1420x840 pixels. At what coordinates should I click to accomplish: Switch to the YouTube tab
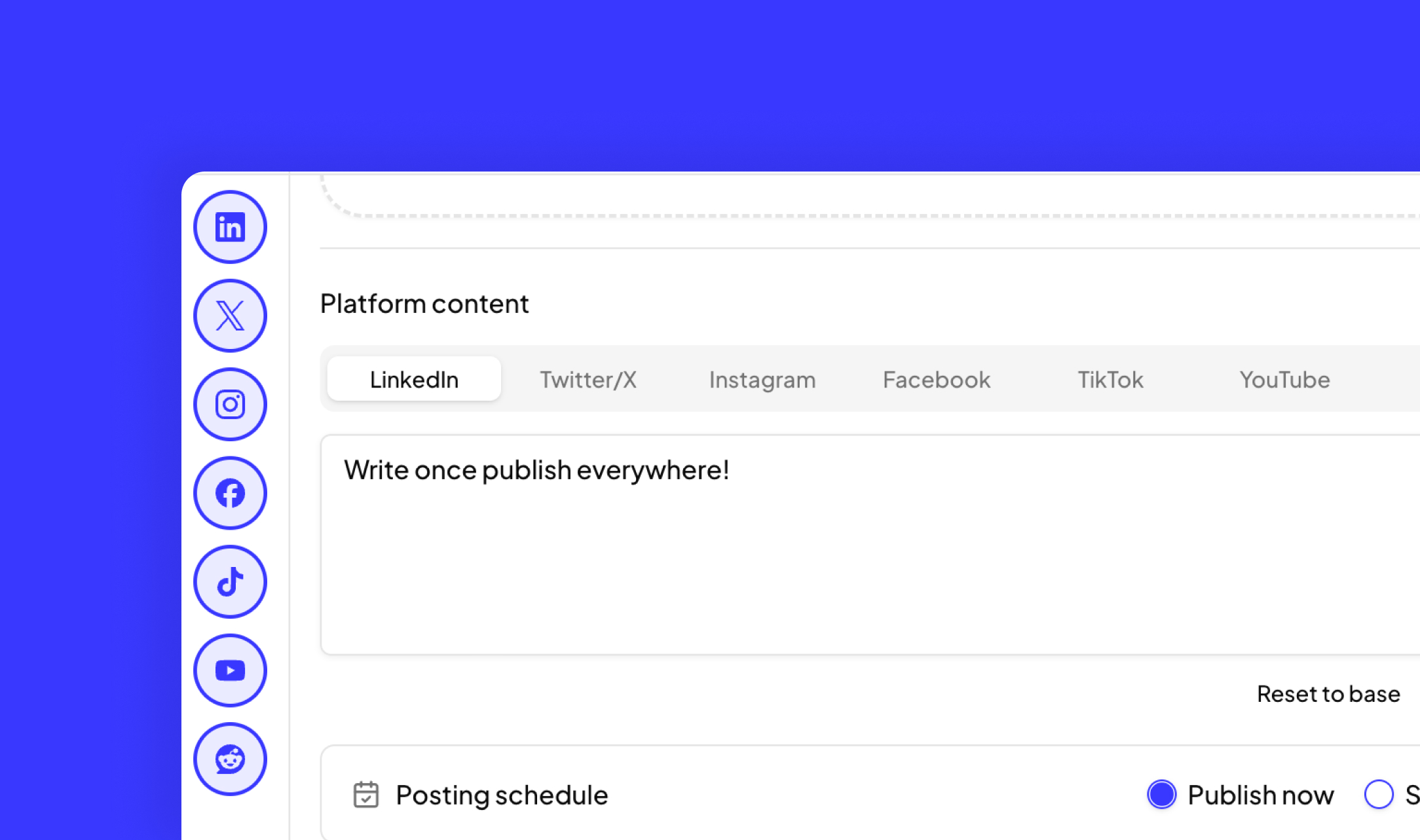click(1284, 380)
